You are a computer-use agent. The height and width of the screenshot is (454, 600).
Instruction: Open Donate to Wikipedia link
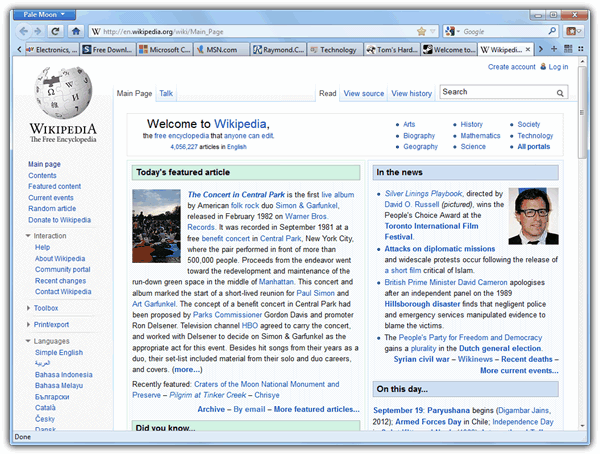(59, 220)
